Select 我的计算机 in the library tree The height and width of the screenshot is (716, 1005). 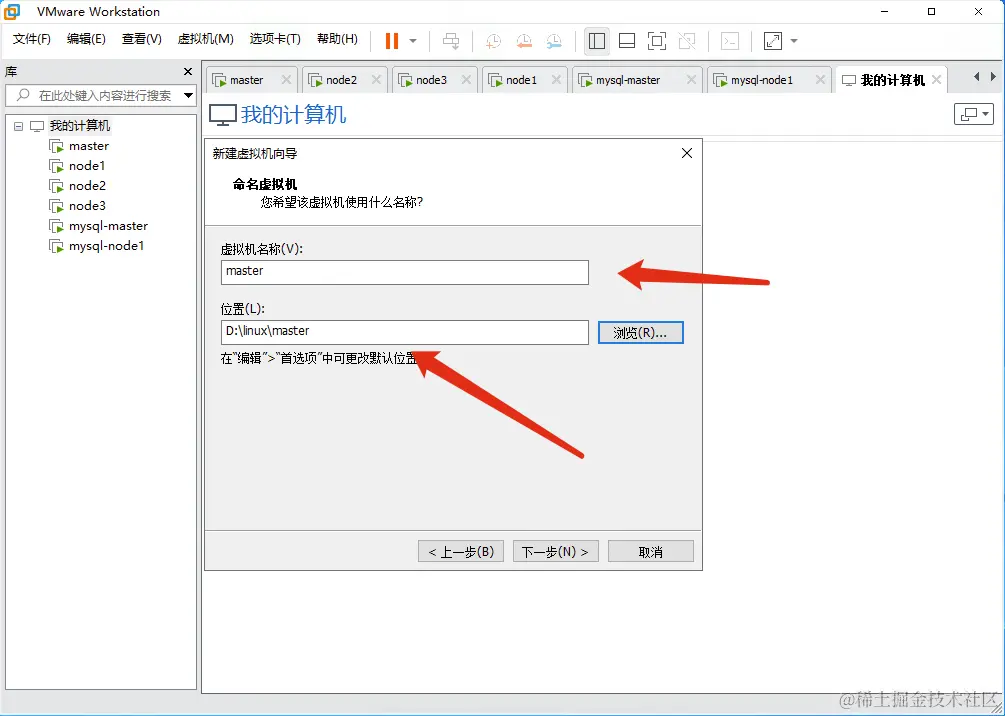coord(79,126)
